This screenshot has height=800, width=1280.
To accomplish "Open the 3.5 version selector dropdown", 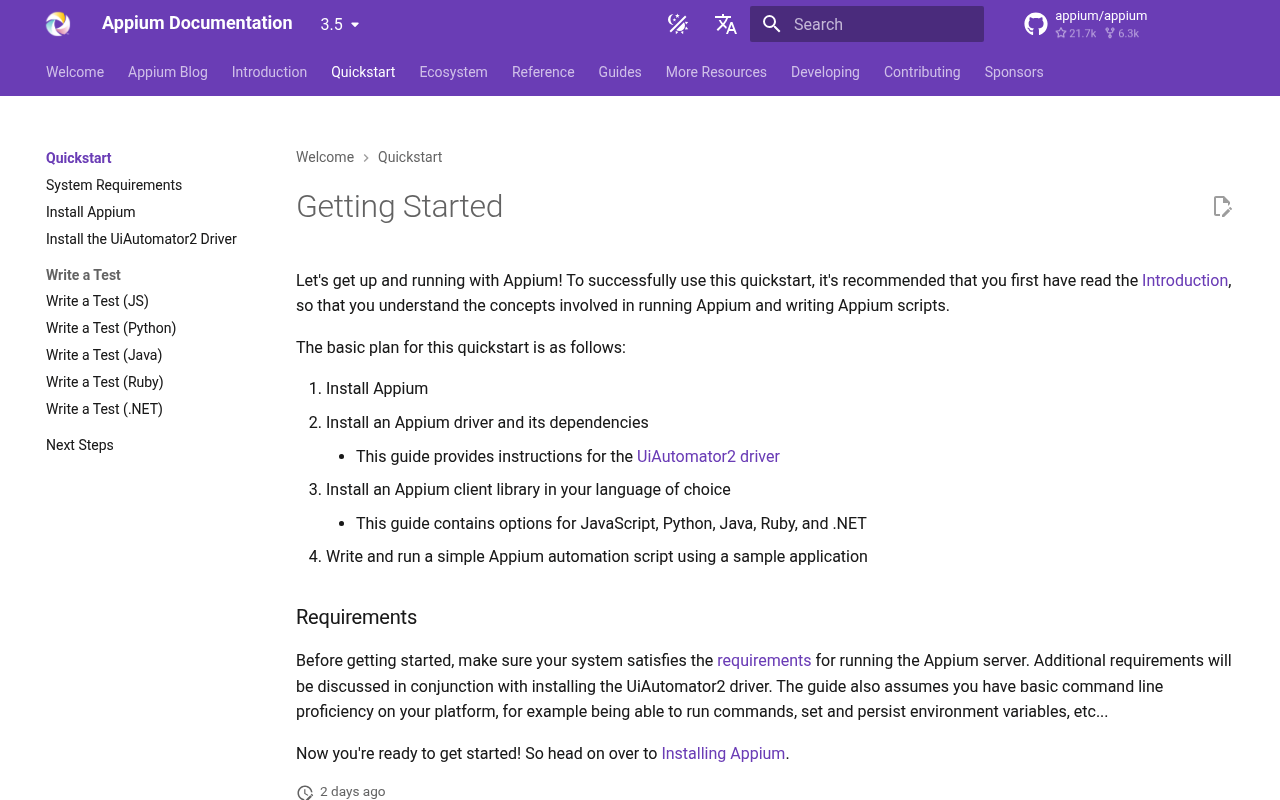I will (x=340, y=24).
